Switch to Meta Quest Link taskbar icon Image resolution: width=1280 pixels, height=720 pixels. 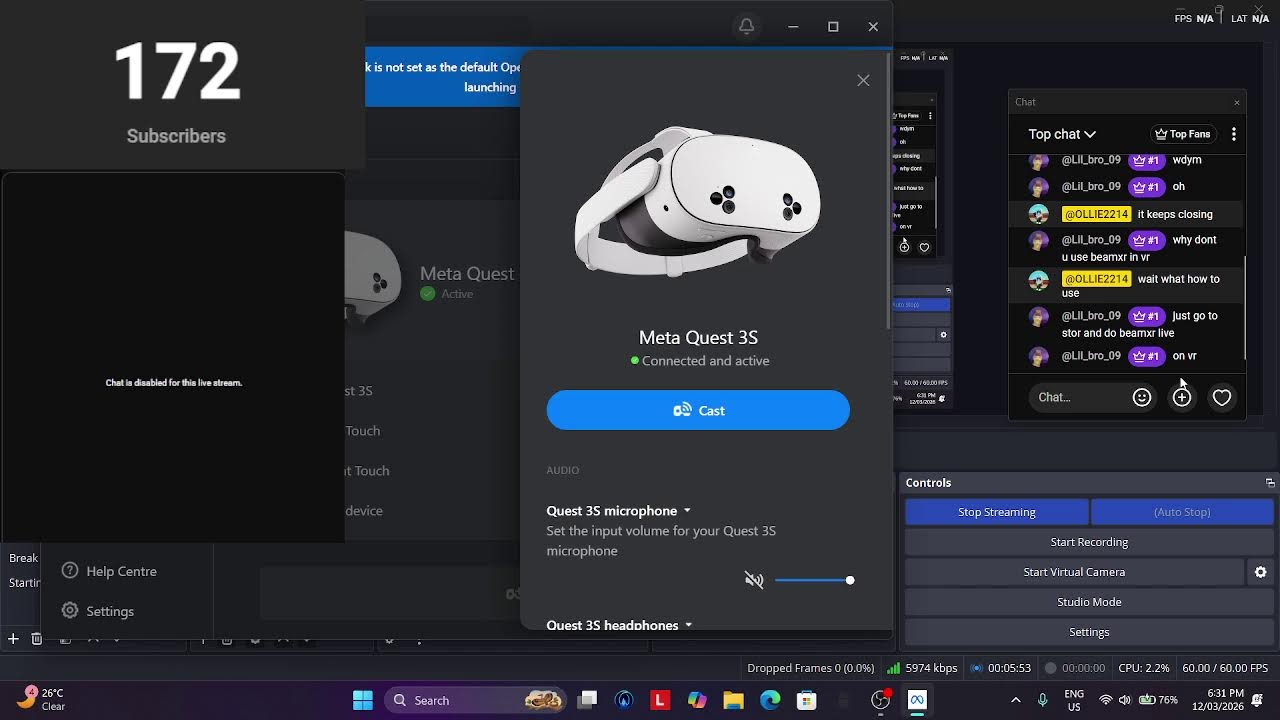[917, 700]
